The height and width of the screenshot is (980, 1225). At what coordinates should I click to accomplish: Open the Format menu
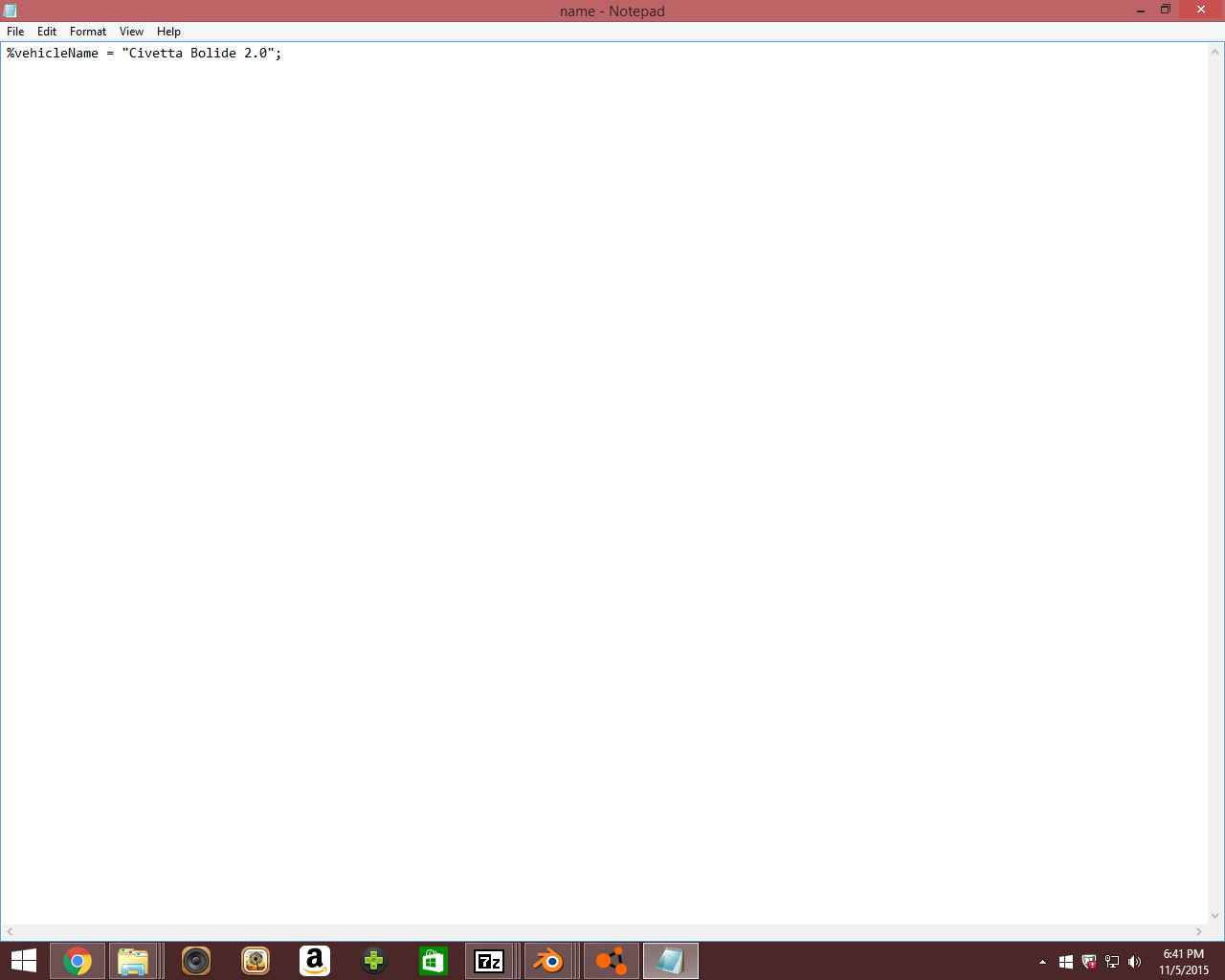pyautogui.click(x=88, y=32)
